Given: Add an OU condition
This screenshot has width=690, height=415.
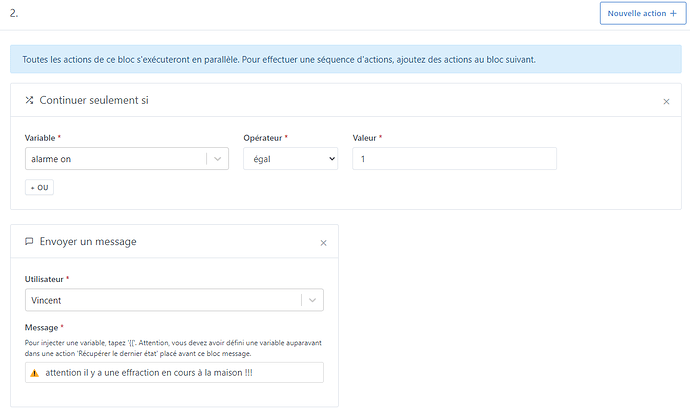Looking at the screenshot, I should click(40, 187).
